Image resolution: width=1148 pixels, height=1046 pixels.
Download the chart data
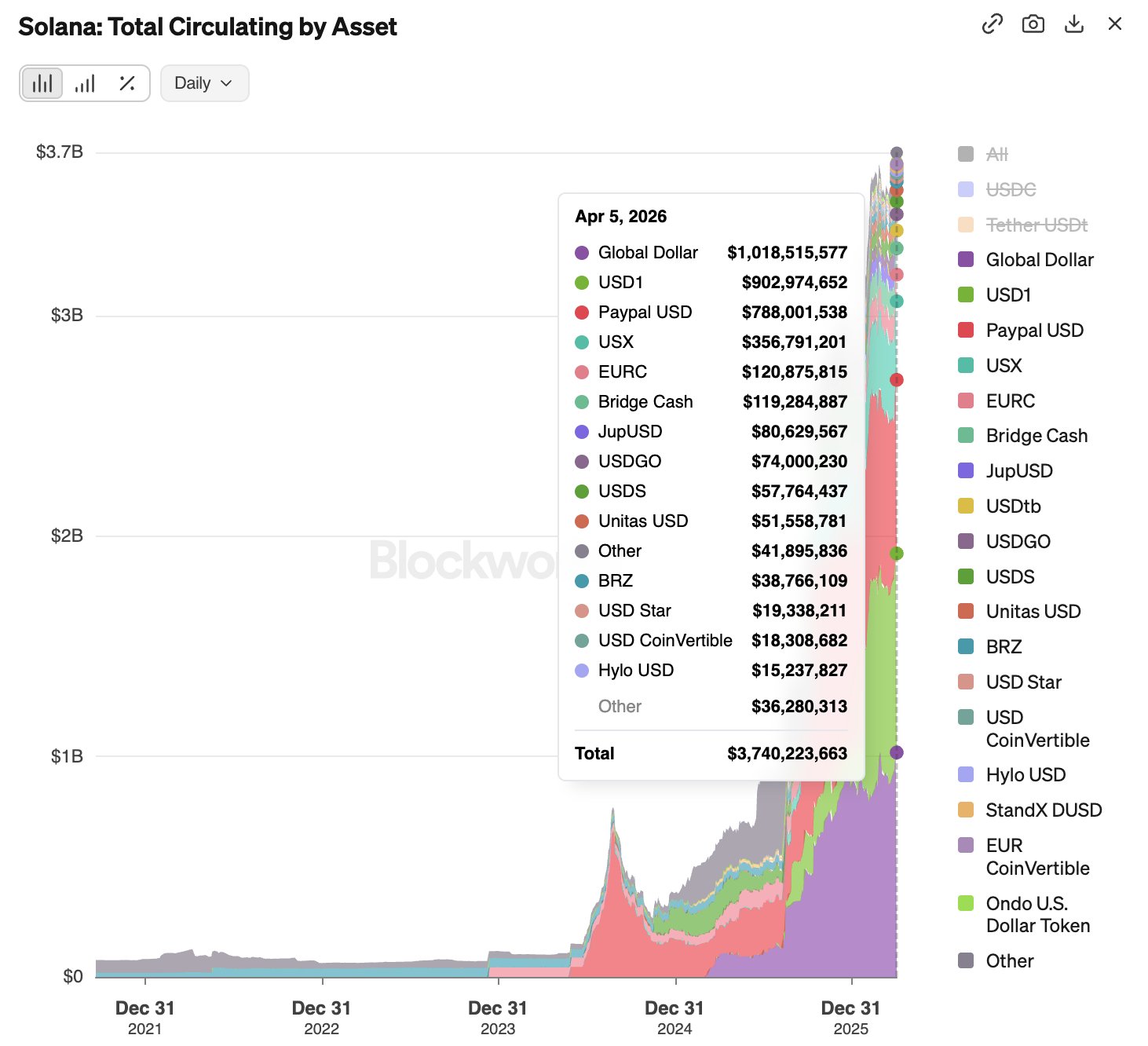coord(1074,24)
